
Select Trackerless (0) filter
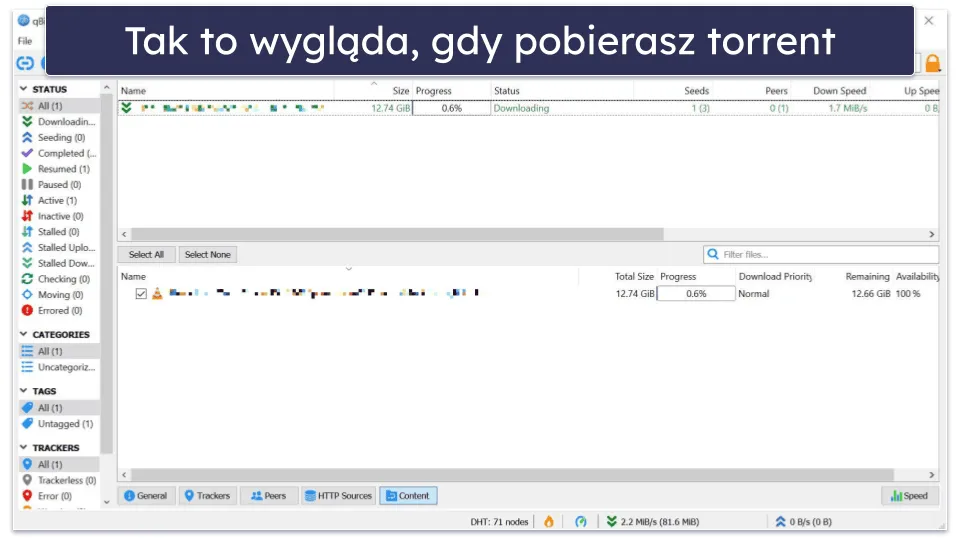pos(59,480)
